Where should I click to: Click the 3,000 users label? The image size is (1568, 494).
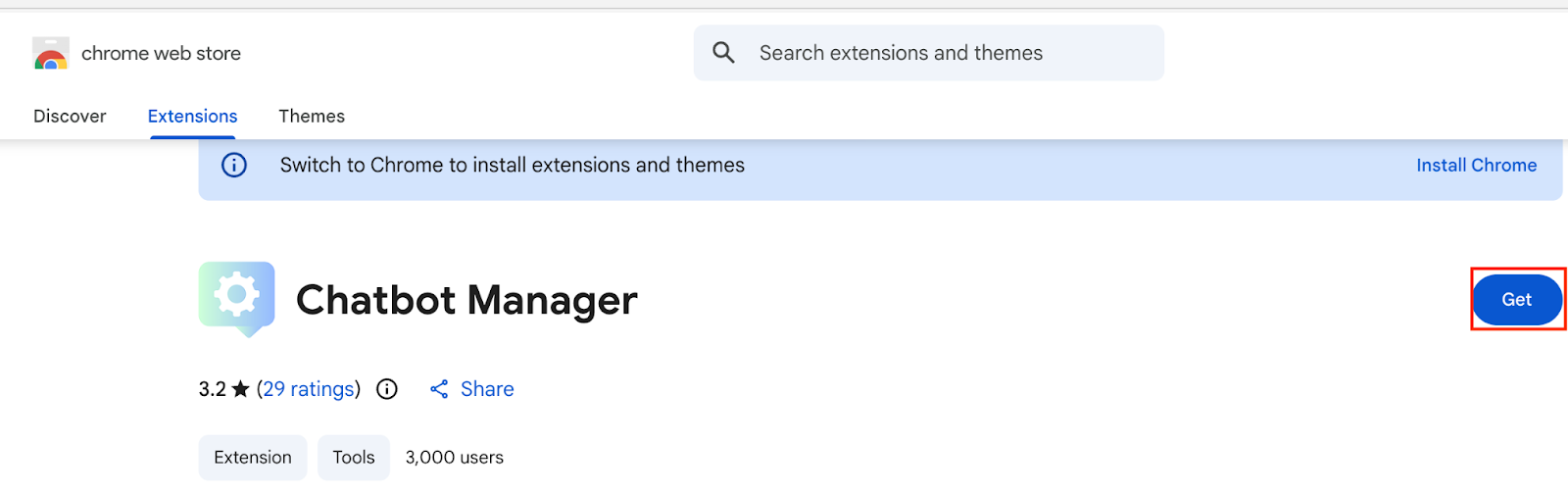coord(455,457)
